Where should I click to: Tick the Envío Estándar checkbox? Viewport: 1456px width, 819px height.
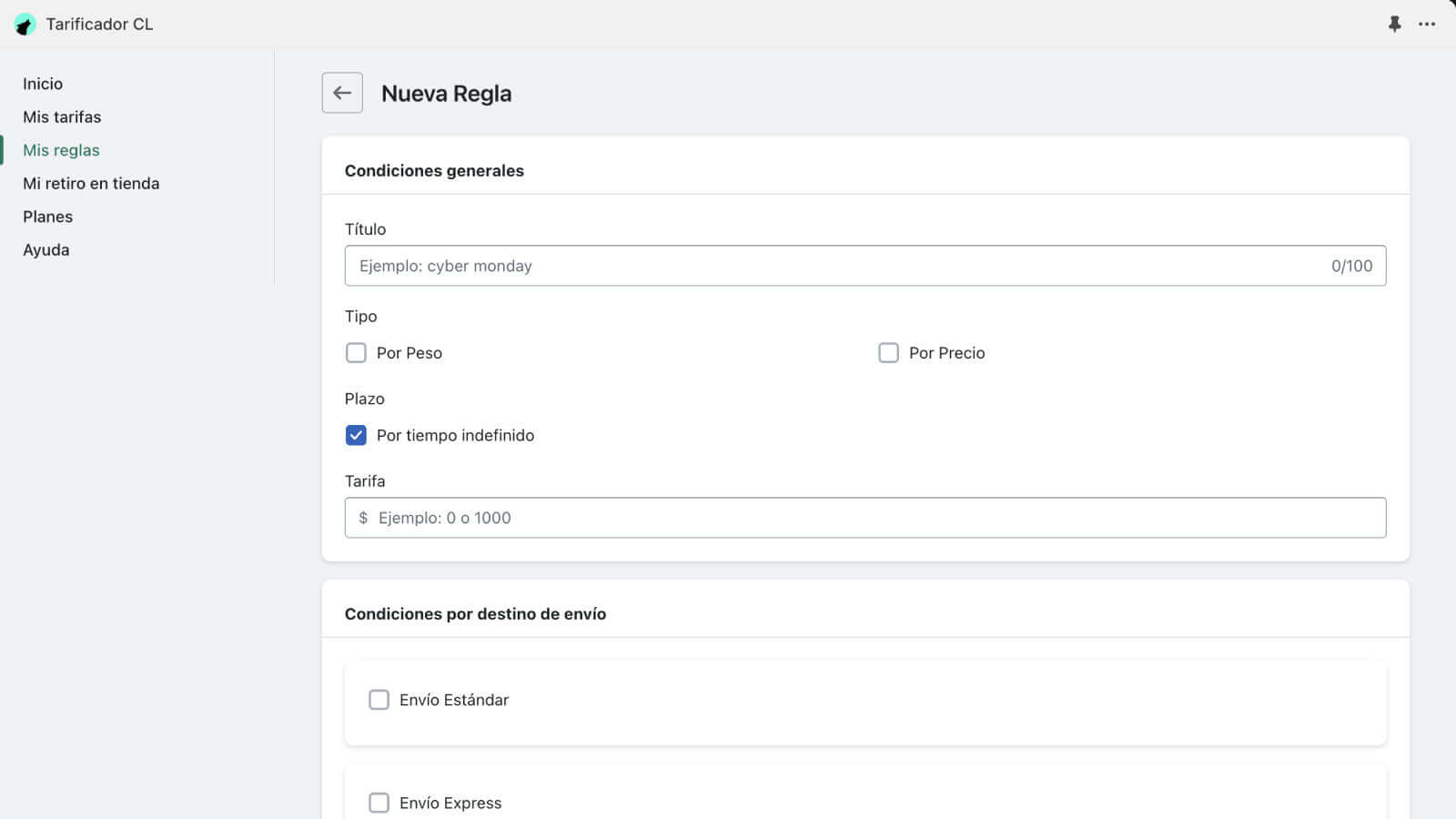pos(379,700)
